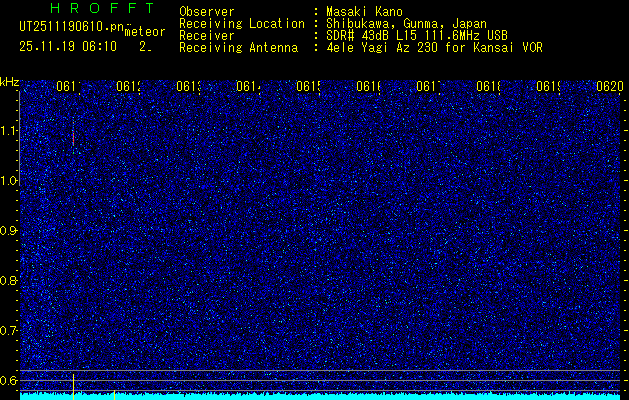Click the cyan signal power bar
Image resolution: width=629 pixels, height=400 pixels.
(x=320, y=397)
